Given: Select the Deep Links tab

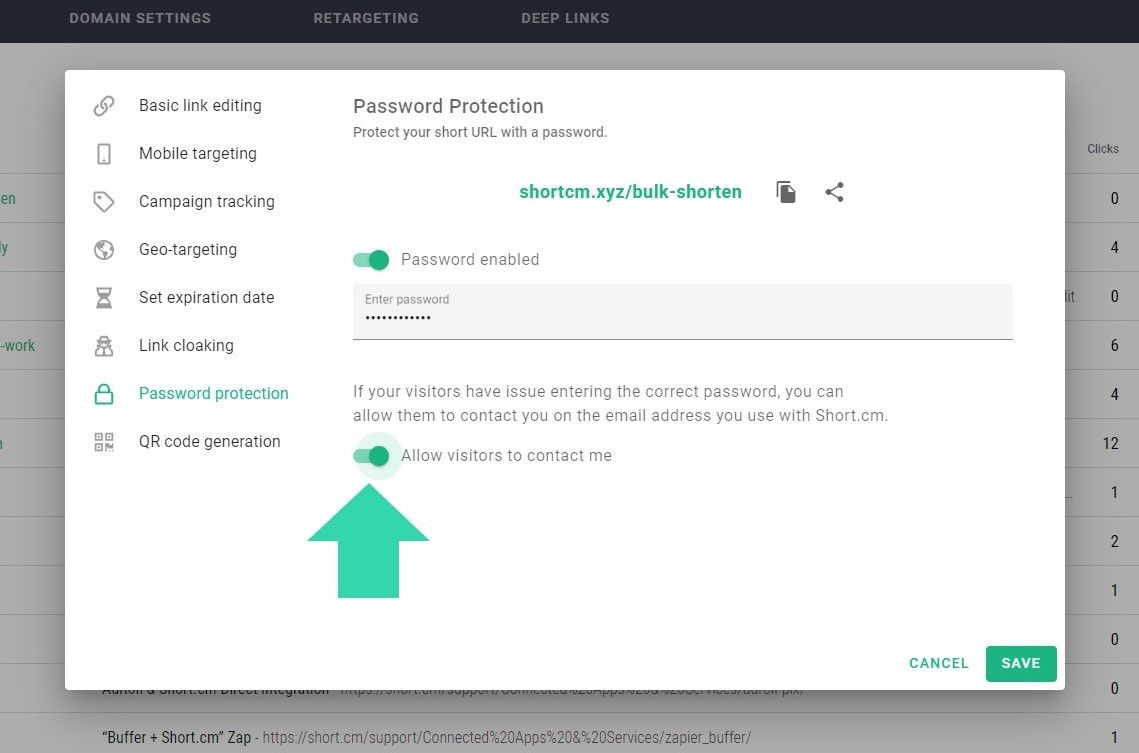Looking at the screenshot, I should pos(565,18).
